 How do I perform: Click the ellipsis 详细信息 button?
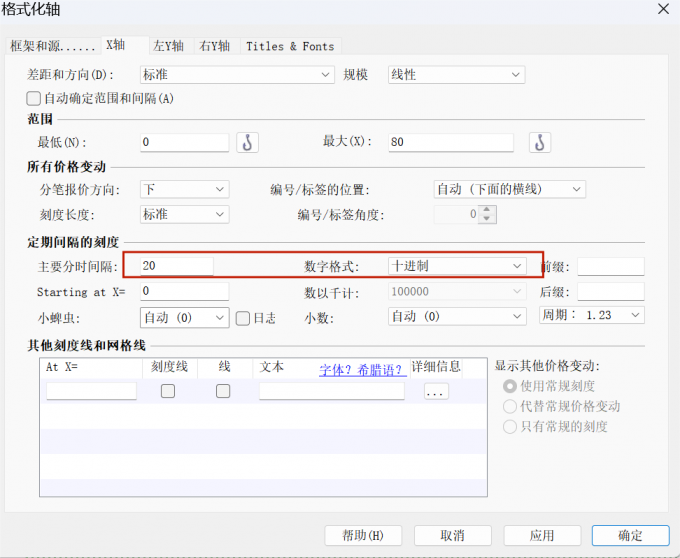click(x=435, y=392)
